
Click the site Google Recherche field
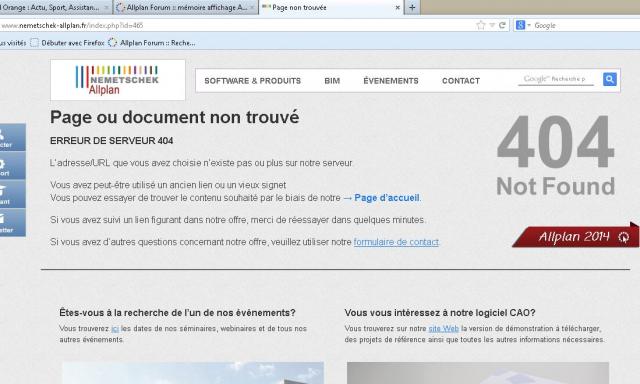tap(556, 79)
